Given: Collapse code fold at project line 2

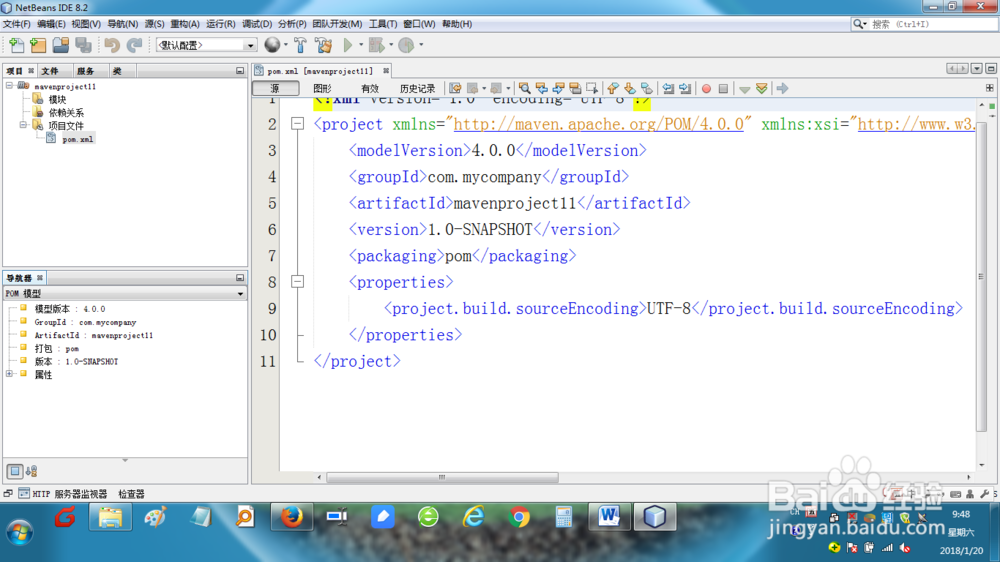Looking at the screenshot, I should coord(297,124).
